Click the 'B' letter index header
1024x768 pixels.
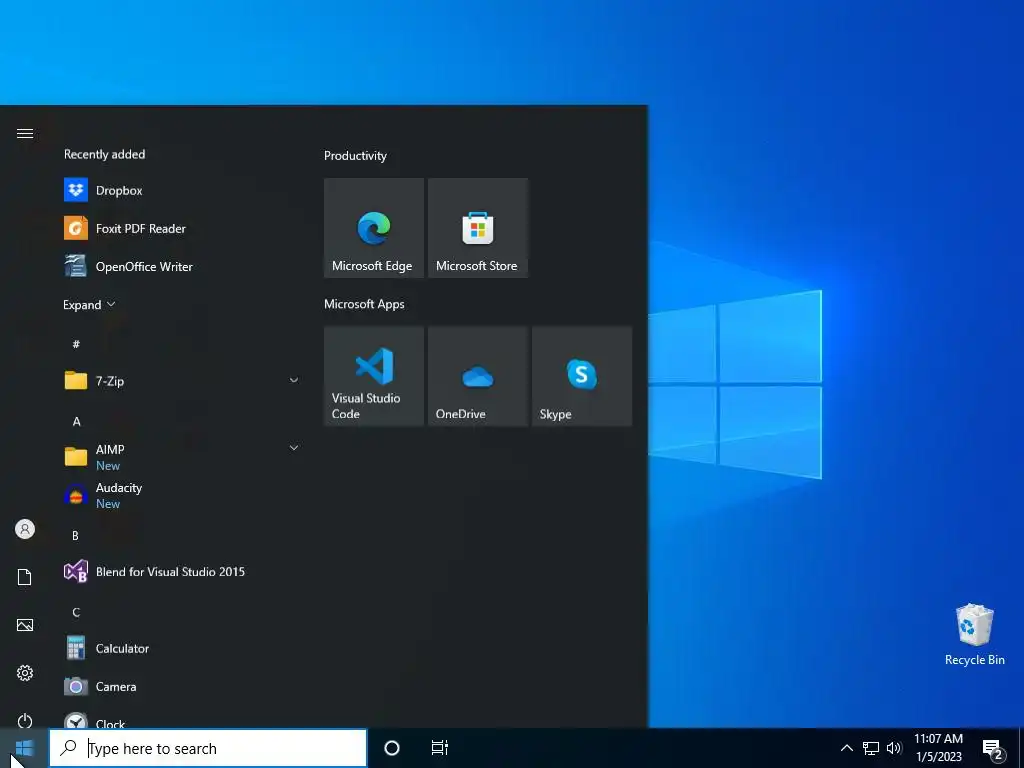(76, 536)
